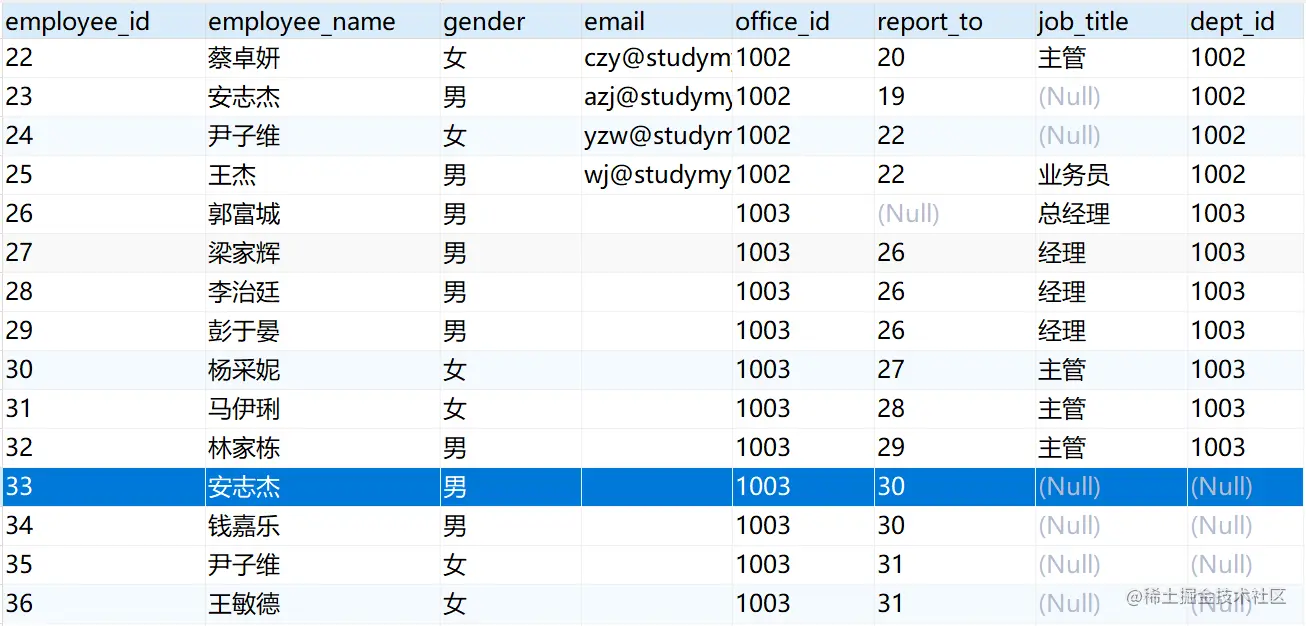The height and width of the screenshot is (626, 1306).
Task: Select the gender column header
Action: 510,21
